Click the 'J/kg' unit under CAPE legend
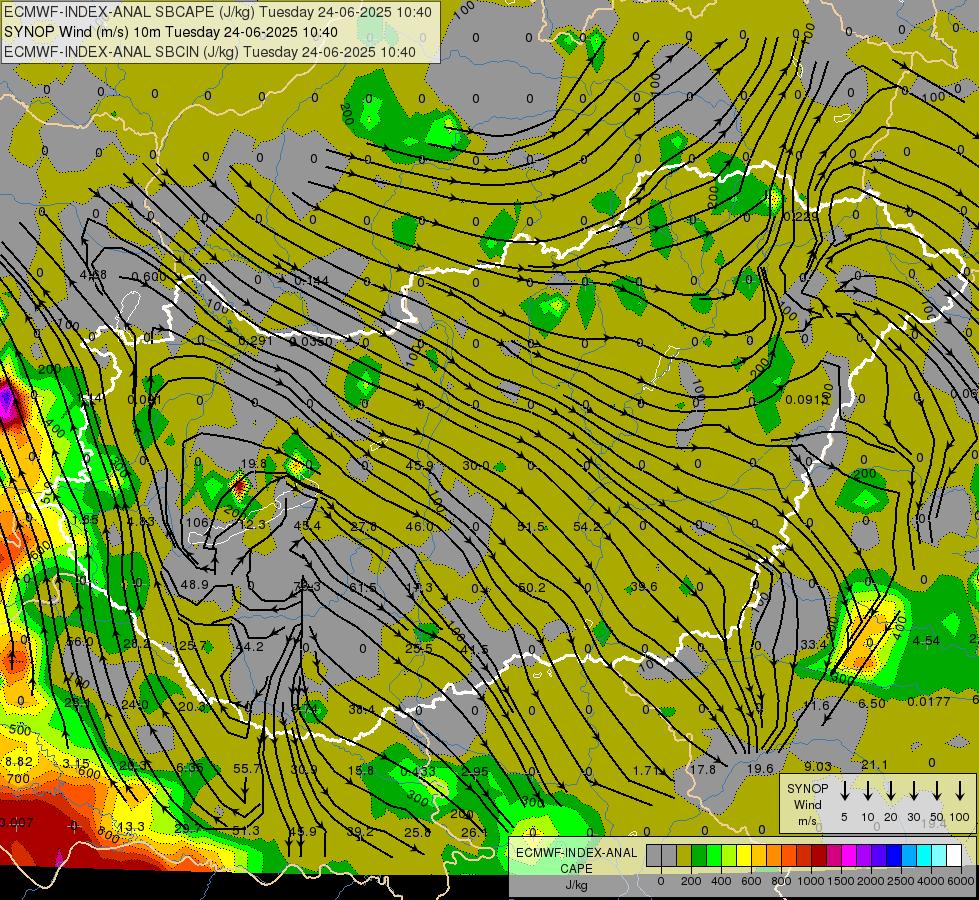 (x=576, y=885)
